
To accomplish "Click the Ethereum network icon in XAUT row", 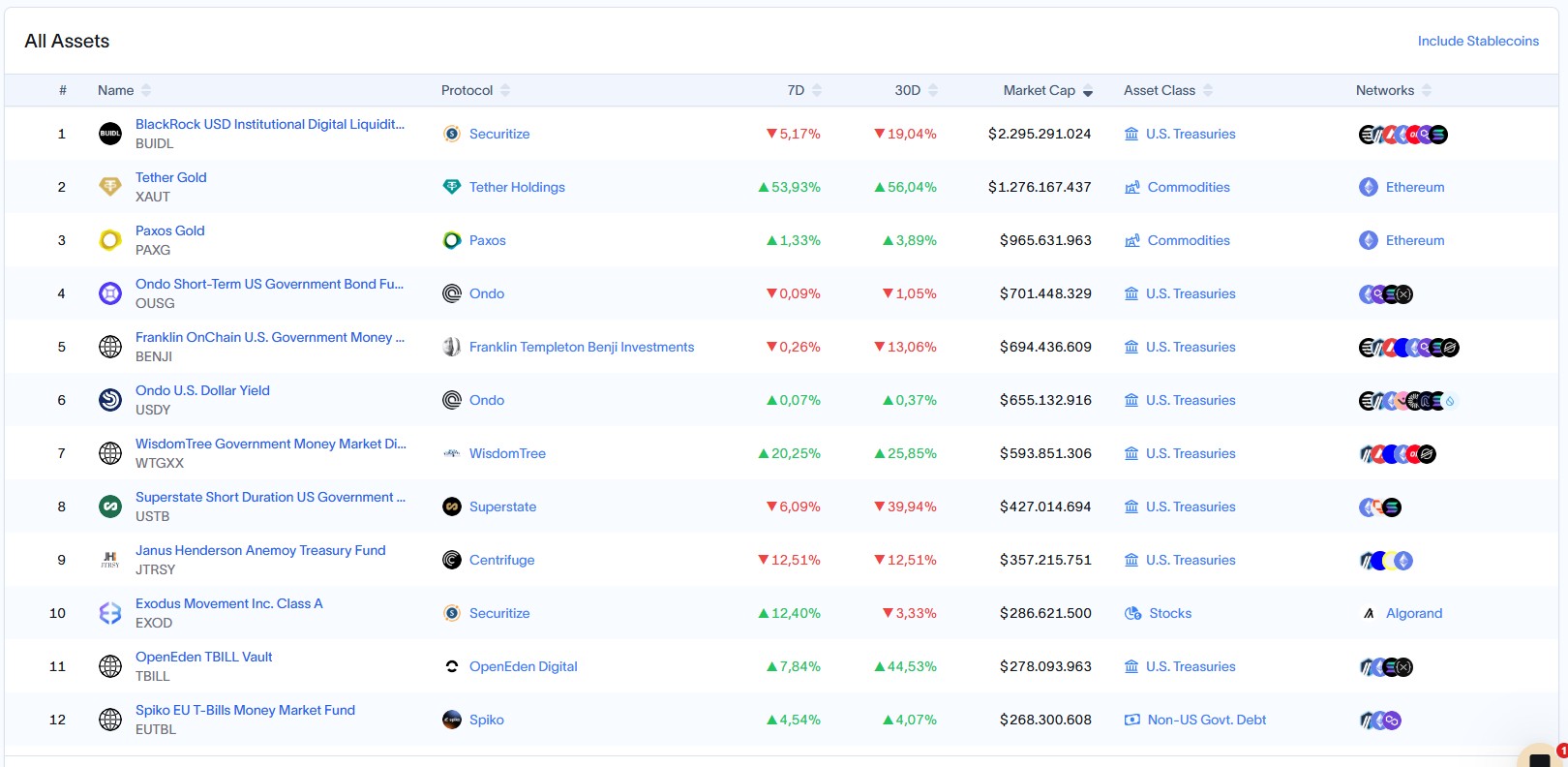I will 1369,187.
